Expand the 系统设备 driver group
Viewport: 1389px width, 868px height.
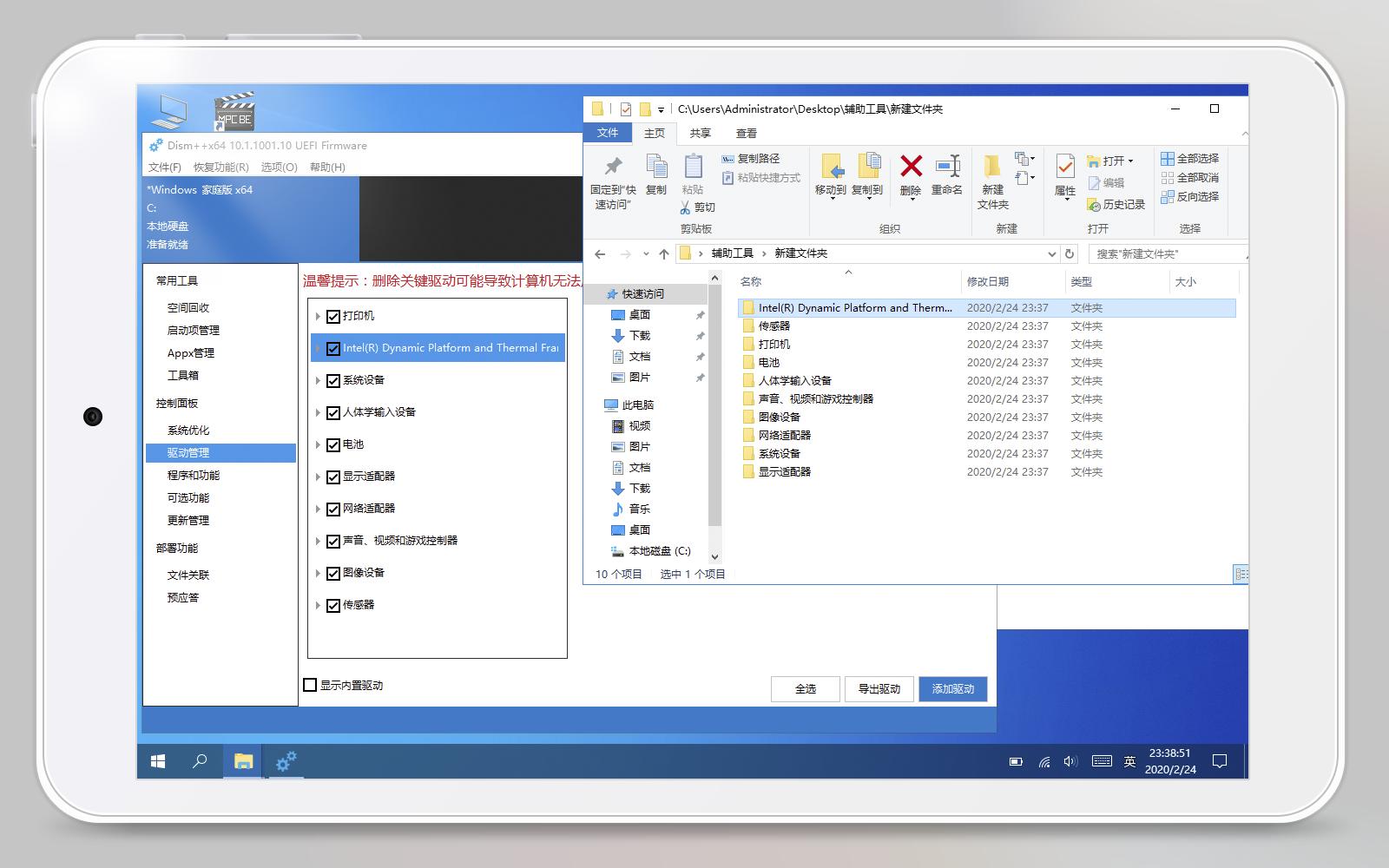coord(318,379)
